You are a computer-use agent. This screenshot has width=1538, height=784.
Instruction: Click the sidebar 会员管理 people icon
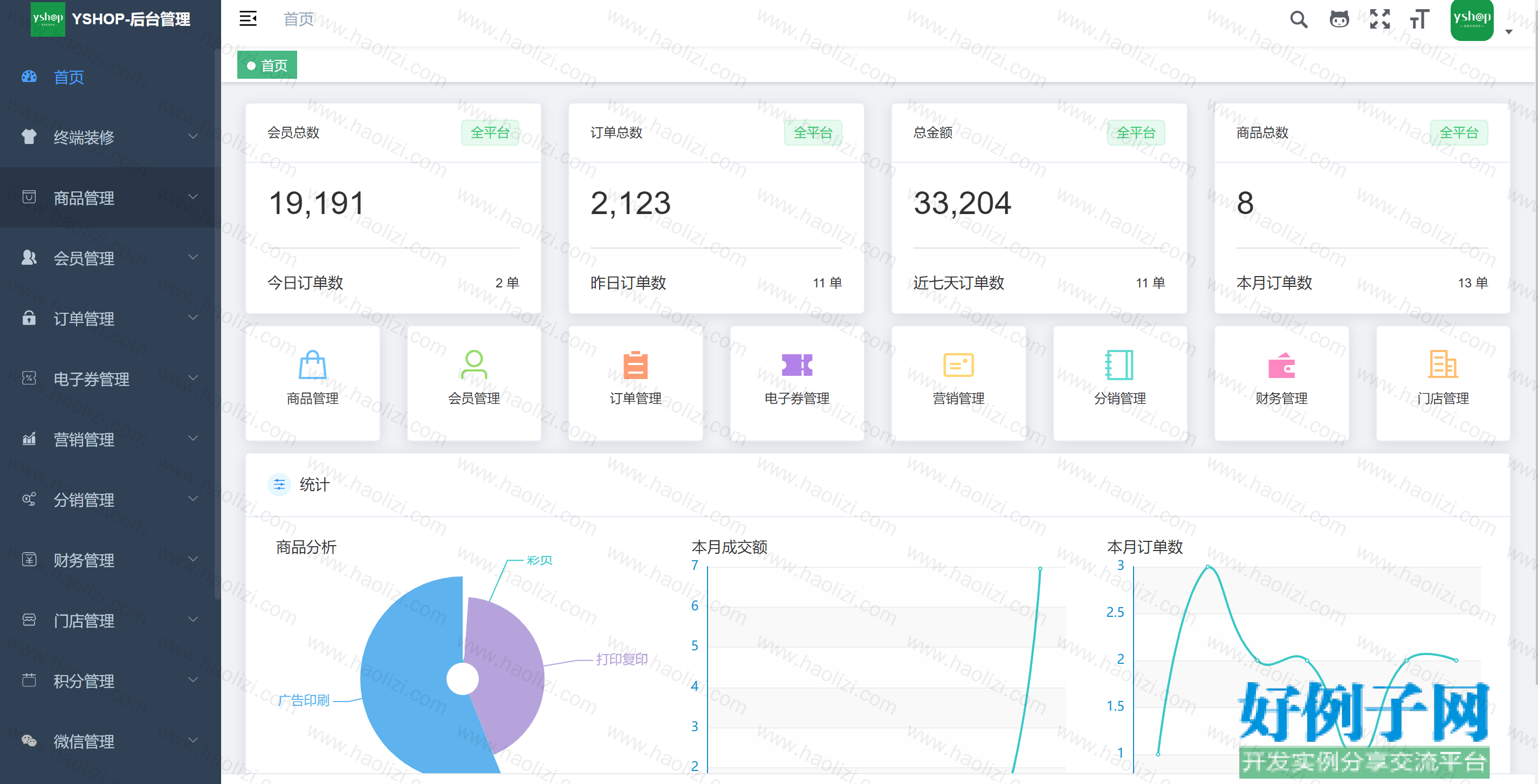(x=29, y=257)
